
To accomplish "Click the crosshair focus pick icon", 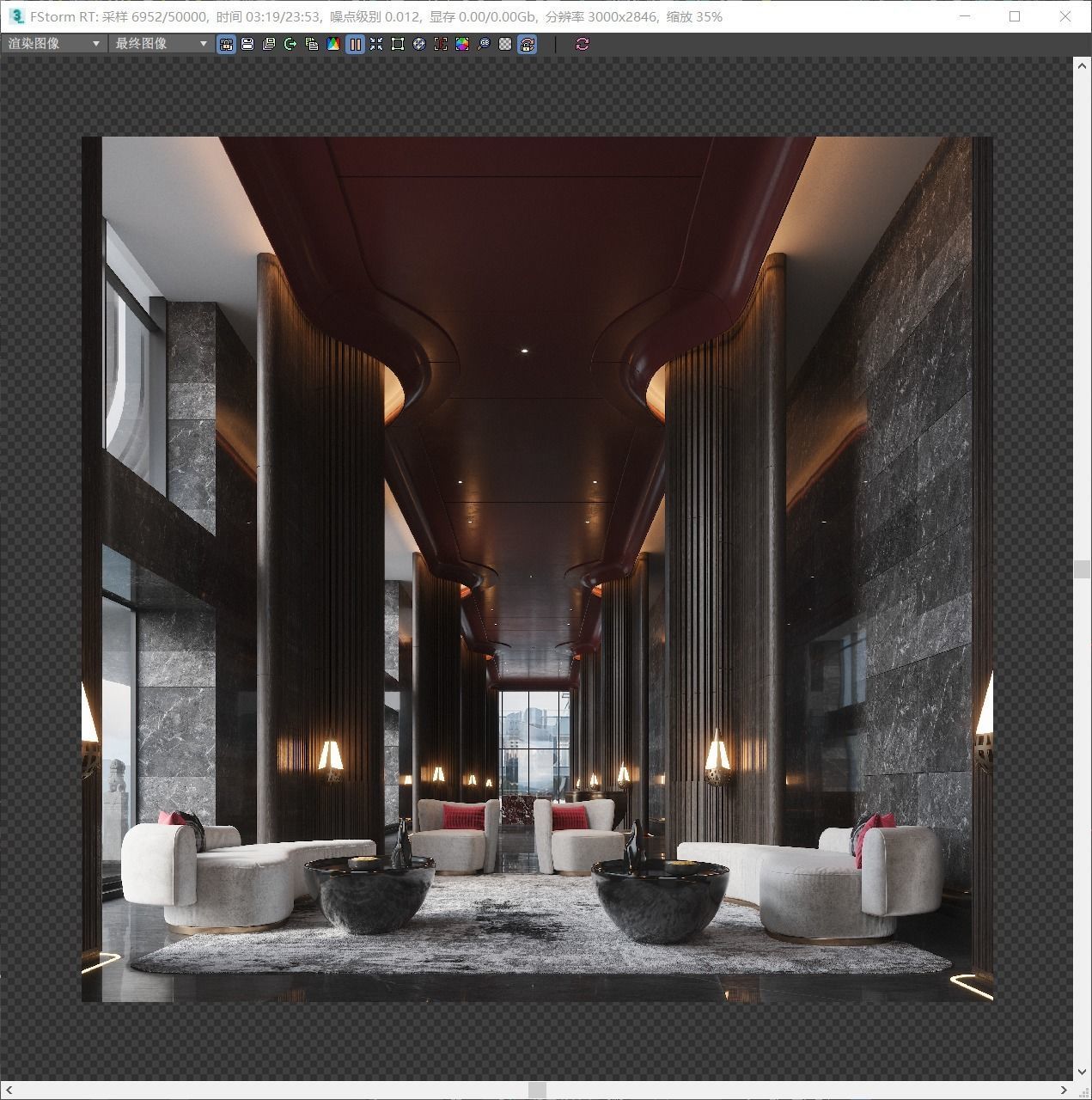I will [x=419, y=45].
